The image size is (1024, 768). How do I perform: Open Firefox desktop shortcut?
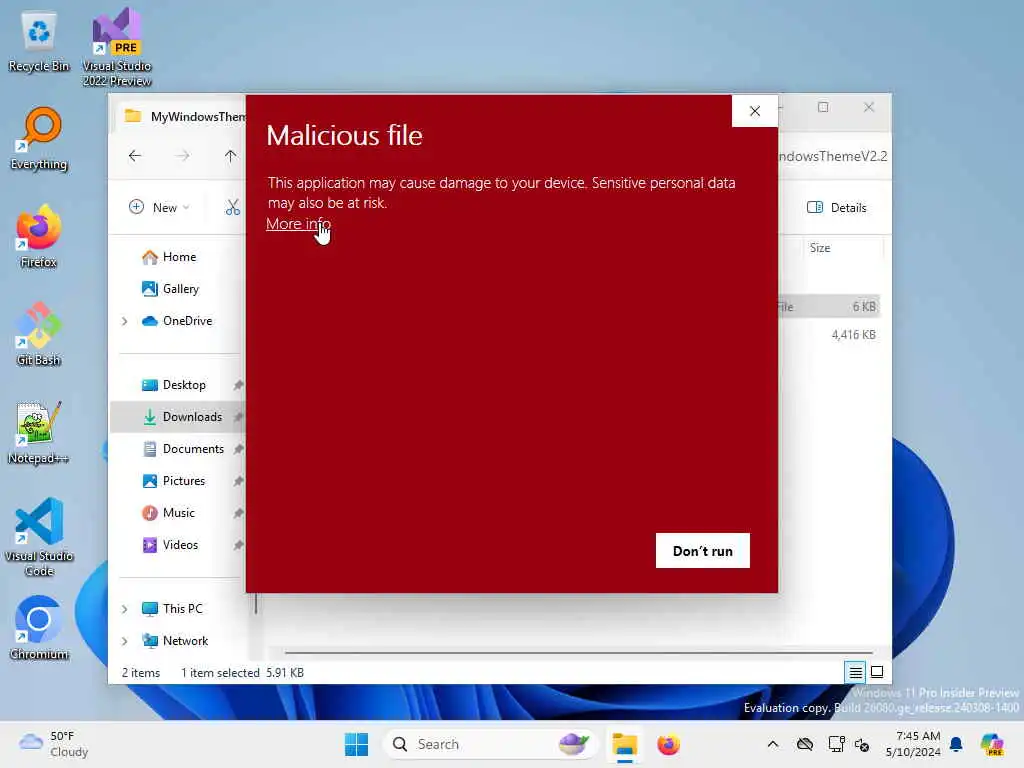pos(39,236)
